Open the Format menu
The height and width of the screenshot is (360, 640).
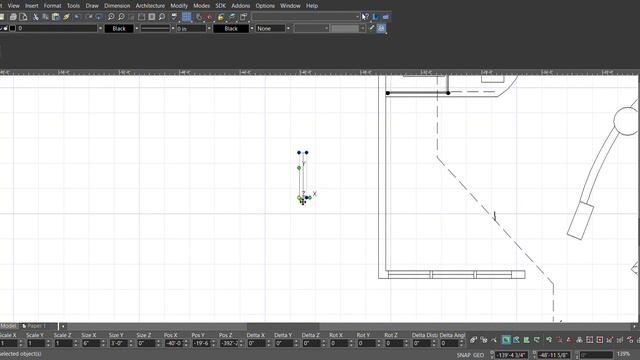point(52,6)
